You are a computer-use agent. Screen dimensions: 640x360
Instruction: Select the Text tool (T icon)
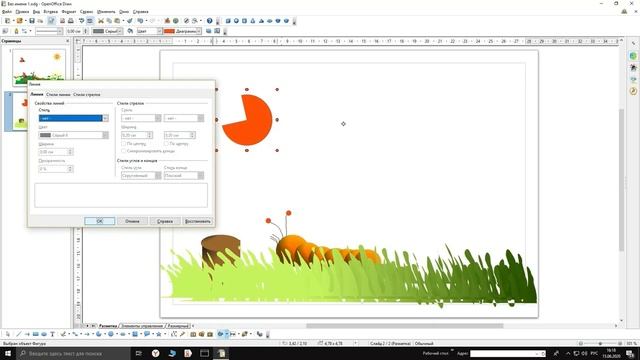[x=52, y=334]
